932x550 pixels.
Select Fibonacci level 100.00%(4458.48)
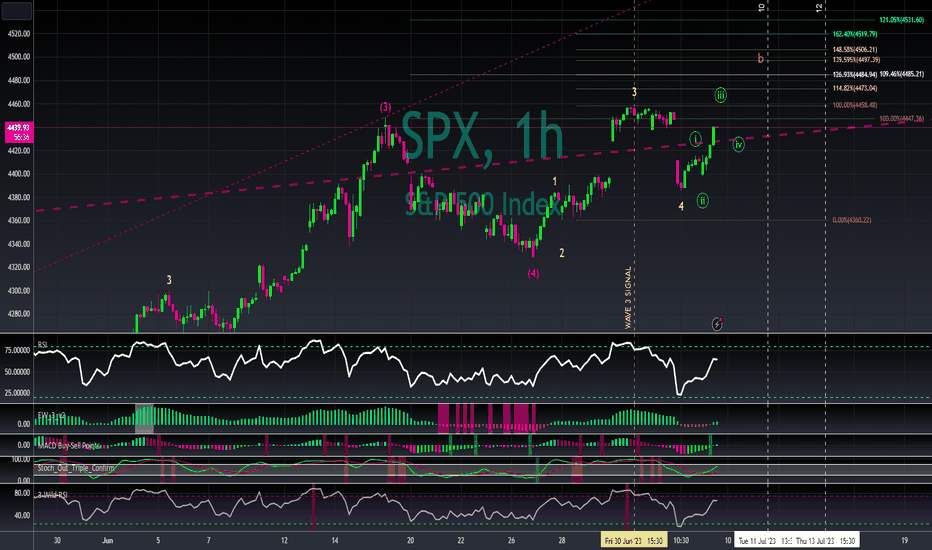[x=855, y=105]
